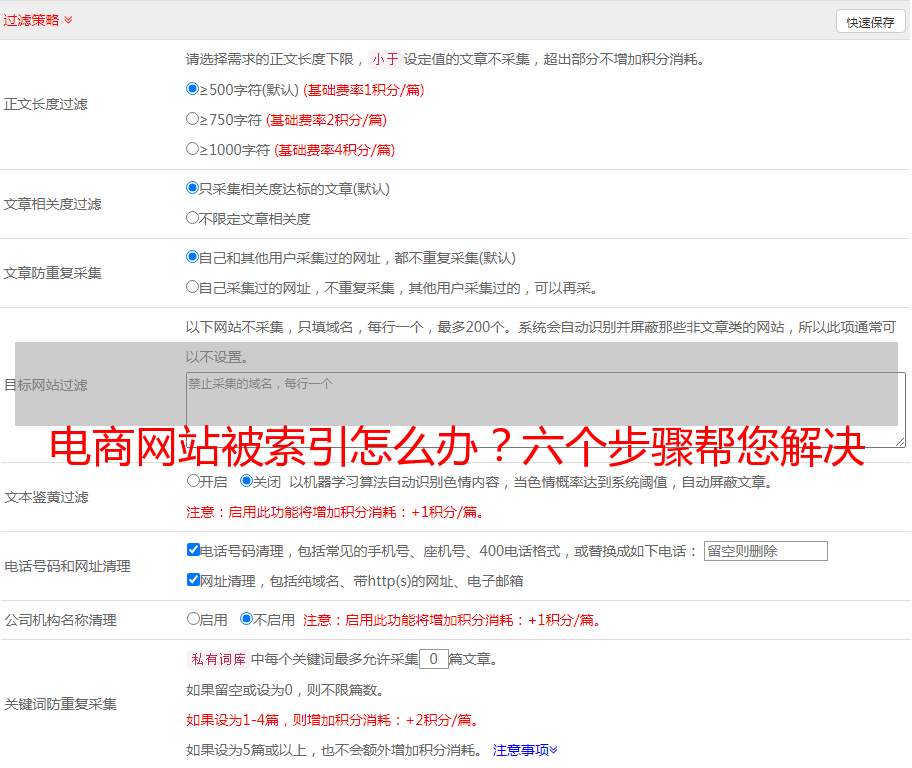Click the 留空则删除 replacement phone field

765,551
